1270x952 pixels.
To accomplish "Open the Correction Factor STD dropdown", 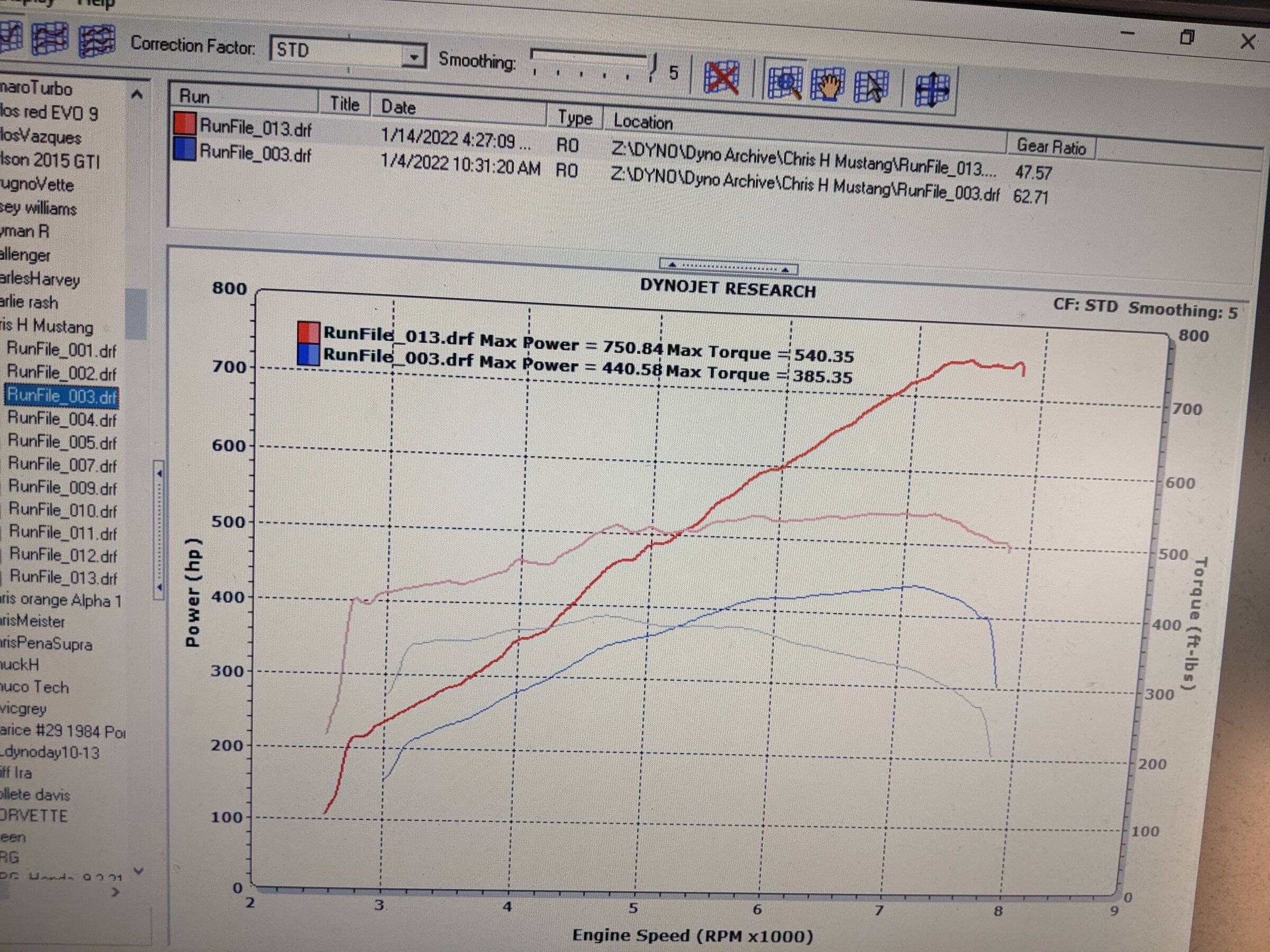I will [413, 57].
